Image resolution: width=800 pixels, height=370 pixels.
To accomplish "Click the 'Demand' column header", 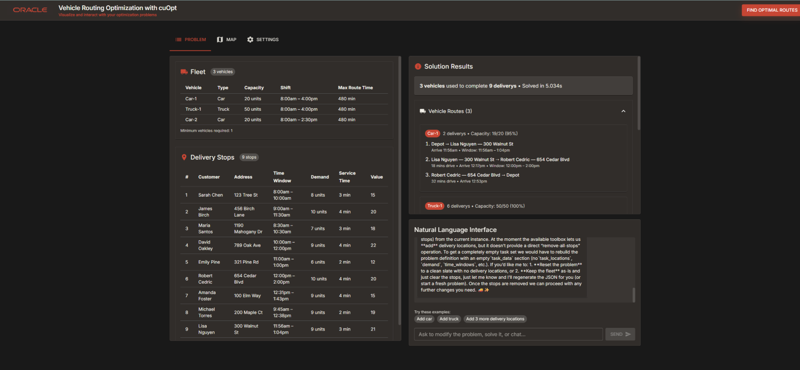I will point(319,177).
